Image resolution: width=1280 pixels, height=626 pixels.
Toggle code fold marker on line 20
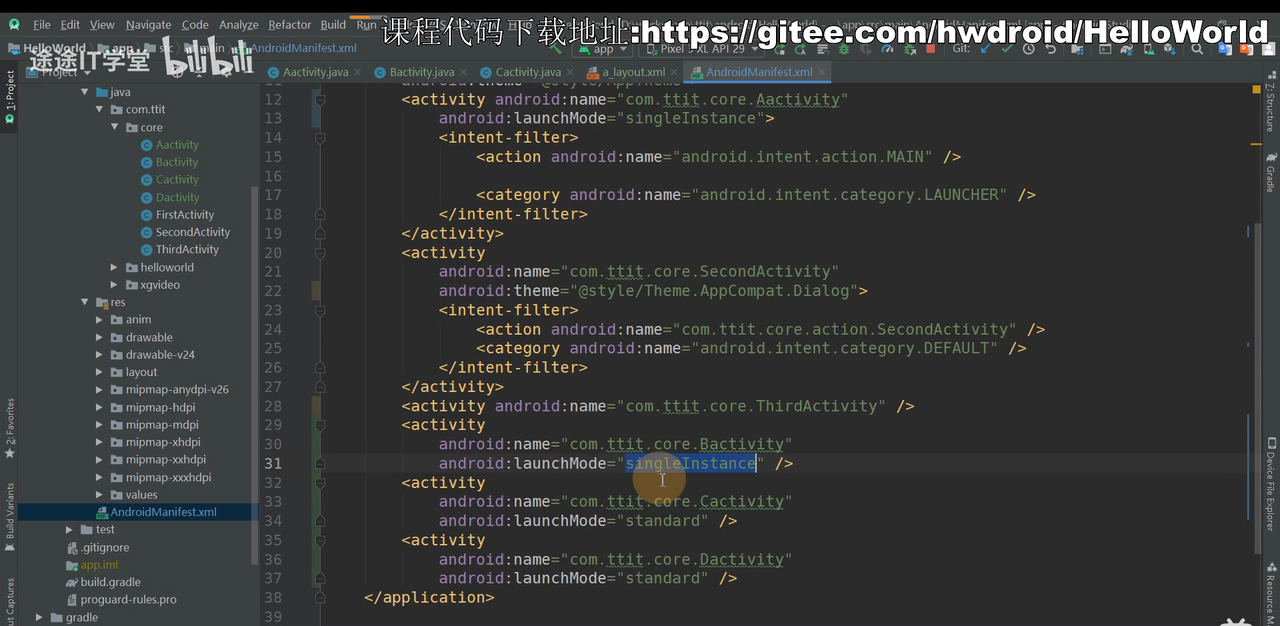point(320,253)
